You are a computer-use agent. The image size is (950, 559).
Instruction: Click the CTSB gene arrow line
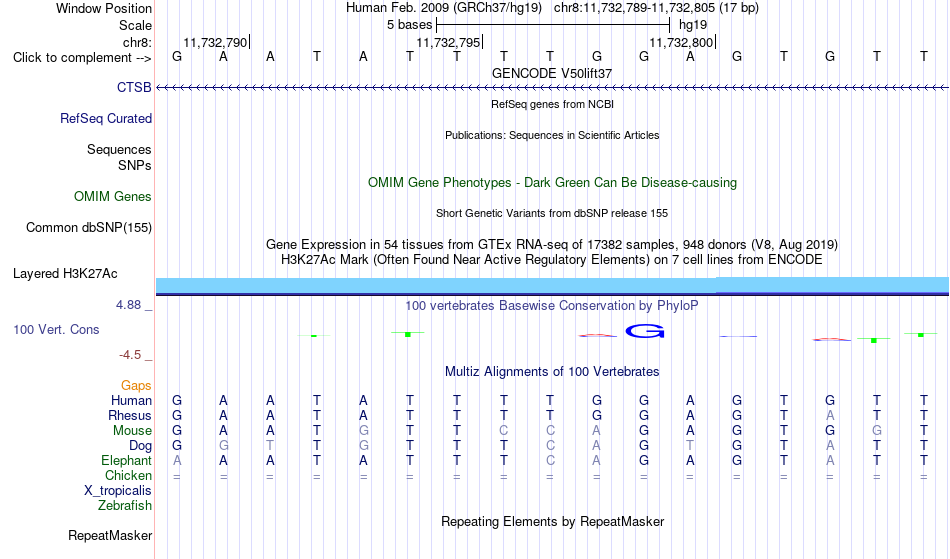click(552, 88)
